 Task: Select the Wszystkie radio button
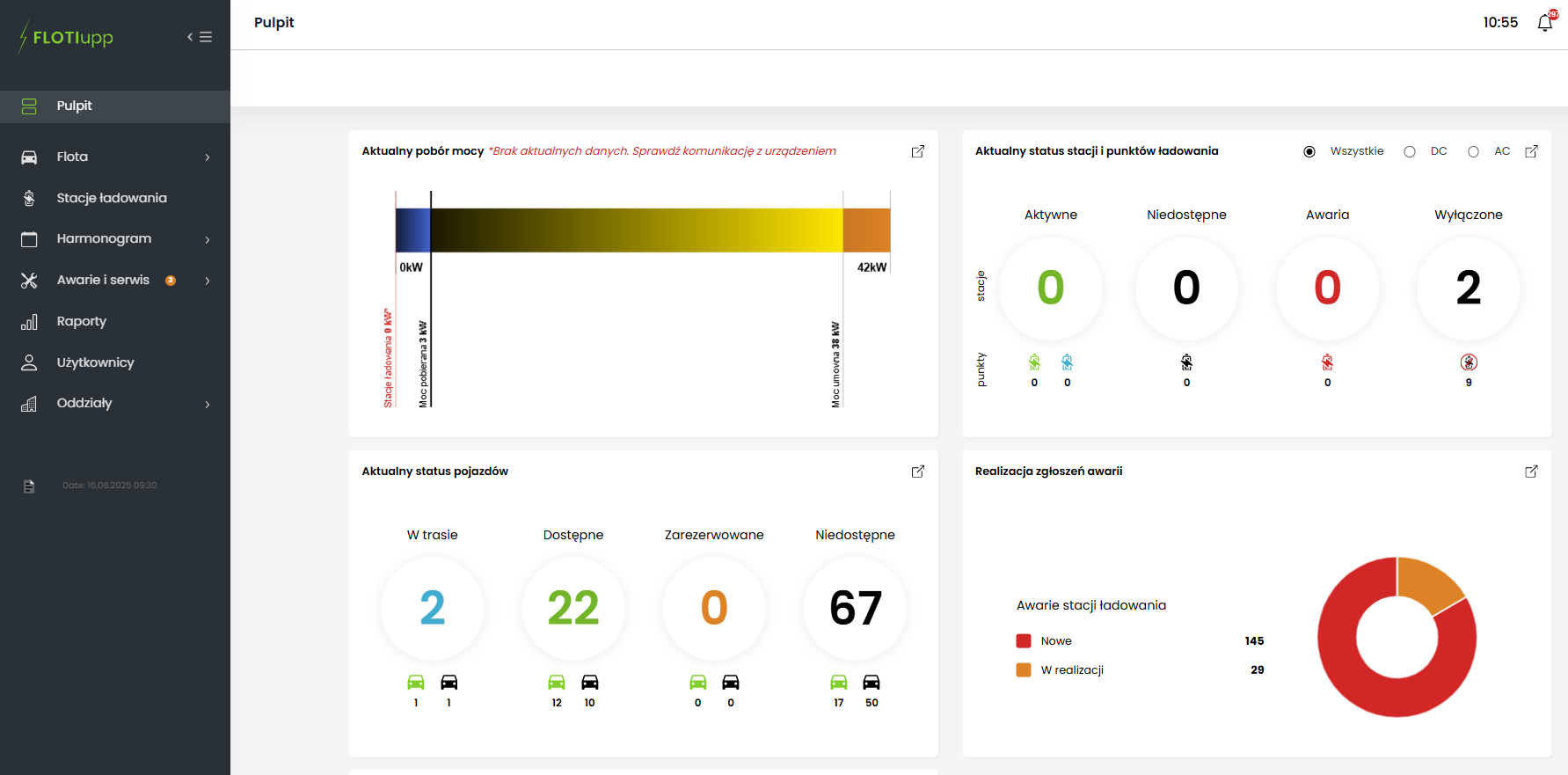[1309, 151]
